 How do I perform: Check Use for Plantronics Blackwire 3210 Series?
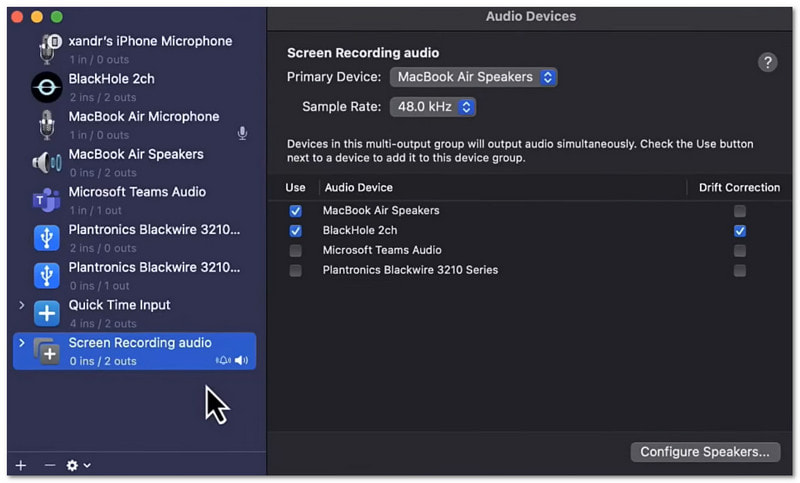[295, 270]
